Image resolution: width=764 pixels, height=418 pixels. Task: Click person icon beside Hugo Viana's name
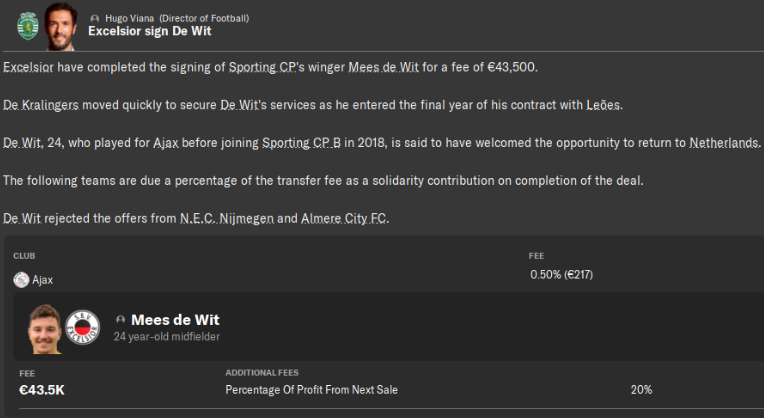click(x=94, y=18)
